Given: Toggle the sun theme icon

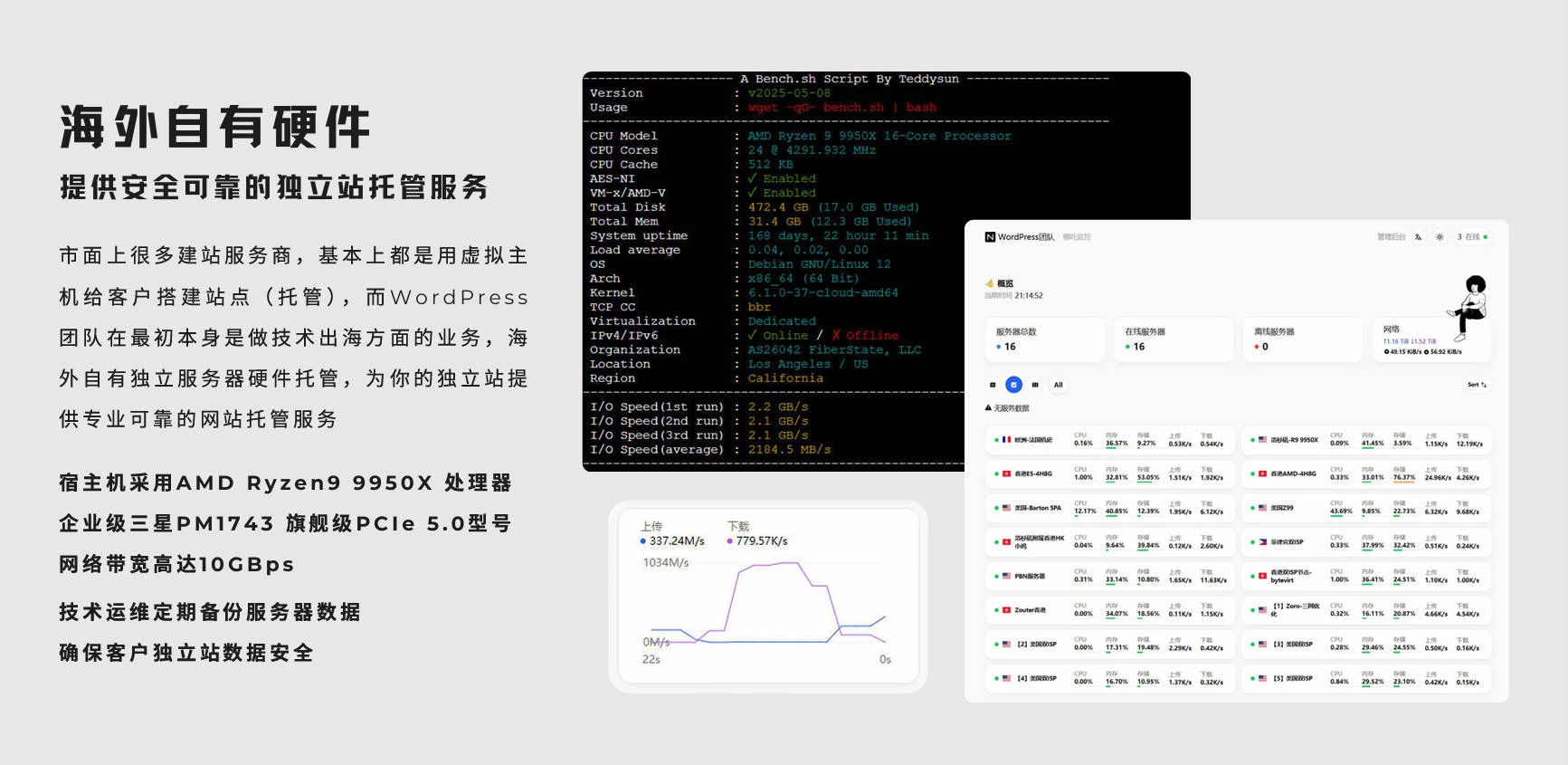Looking at the screenshot, I should pos(1440,237).
